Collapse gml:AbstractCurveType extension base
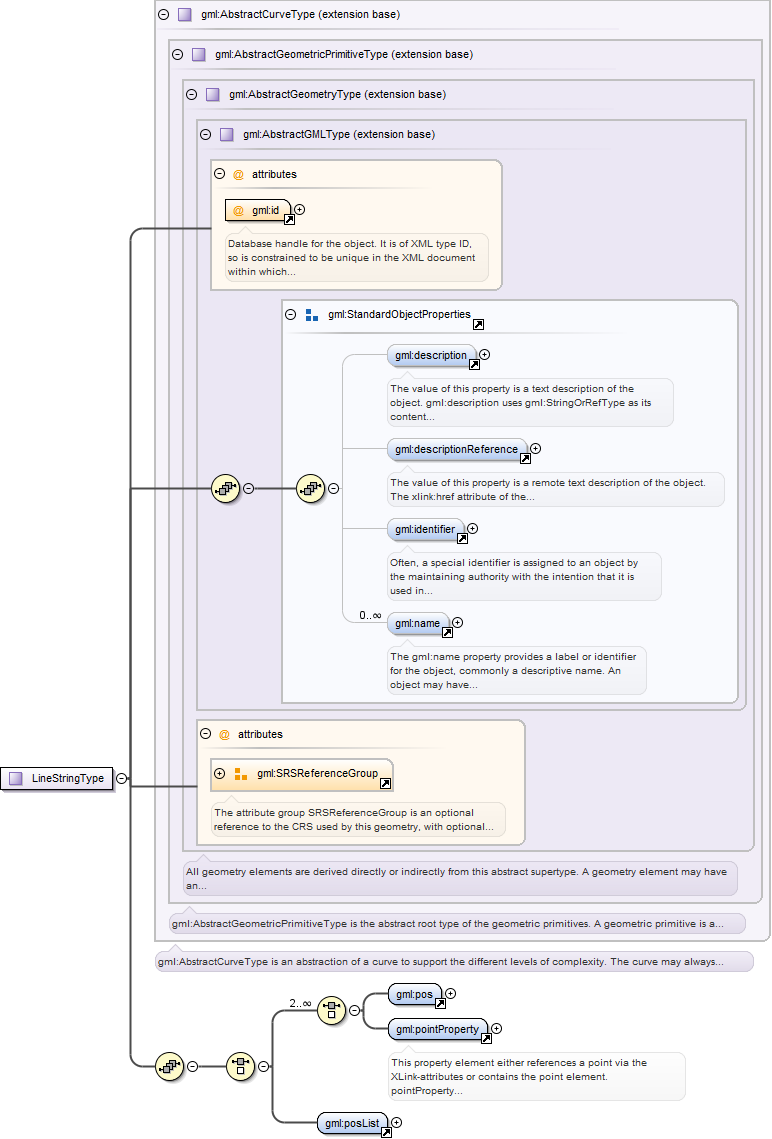 pyautogui.click(x=163, y=15)
